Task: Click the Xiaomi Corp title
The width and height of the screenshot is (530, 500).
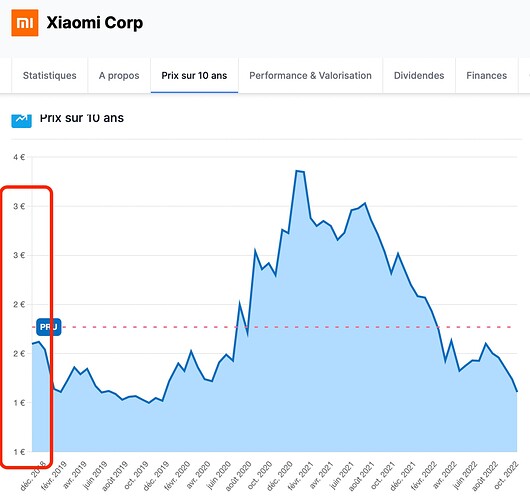Action: tap(95, 23)
